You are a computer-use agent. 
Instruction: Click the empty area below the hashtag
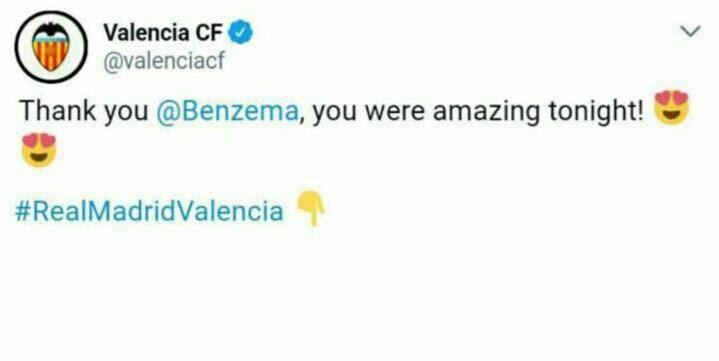(360, 294)
